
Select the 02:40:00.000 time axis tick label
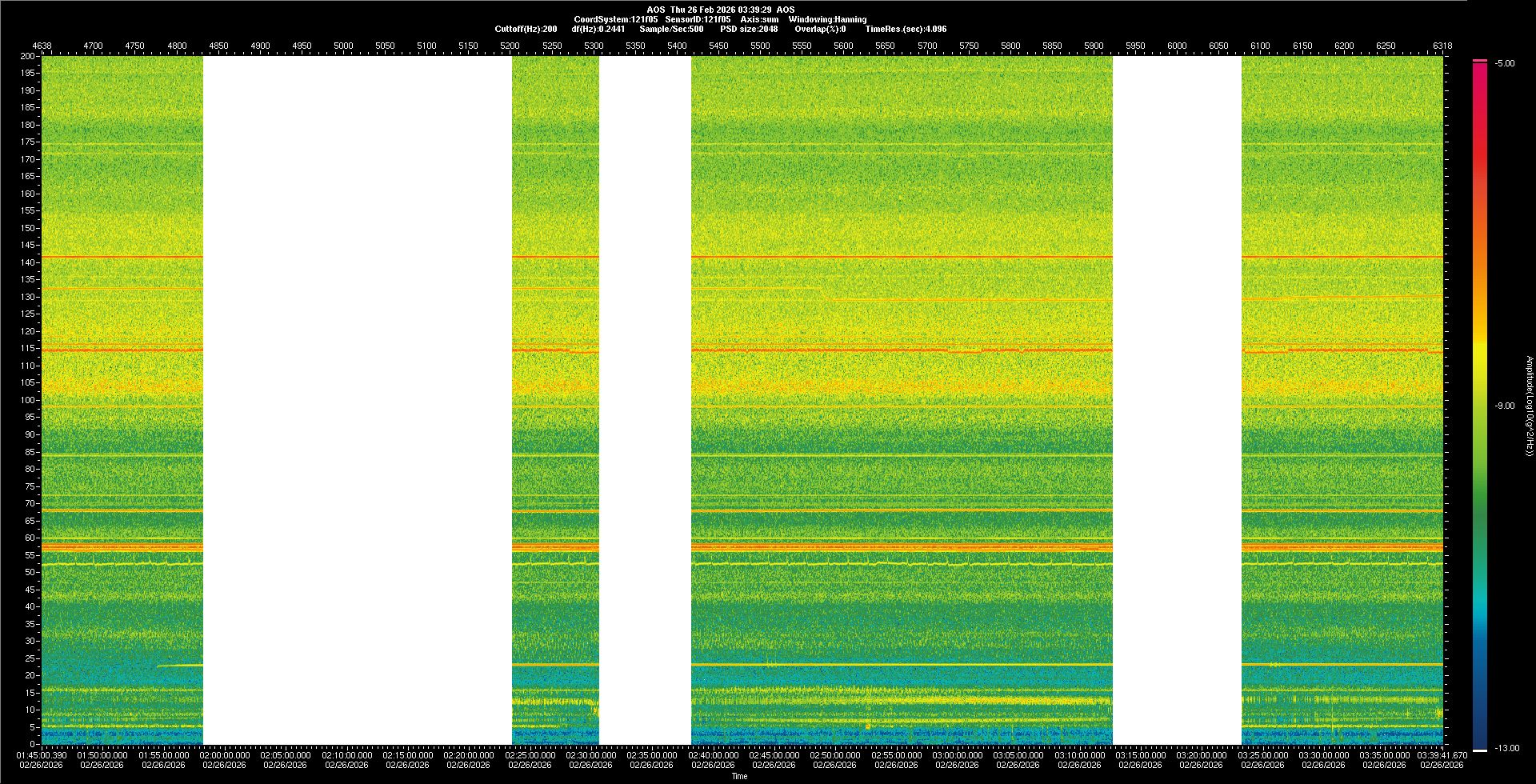(x=713, y=755)
